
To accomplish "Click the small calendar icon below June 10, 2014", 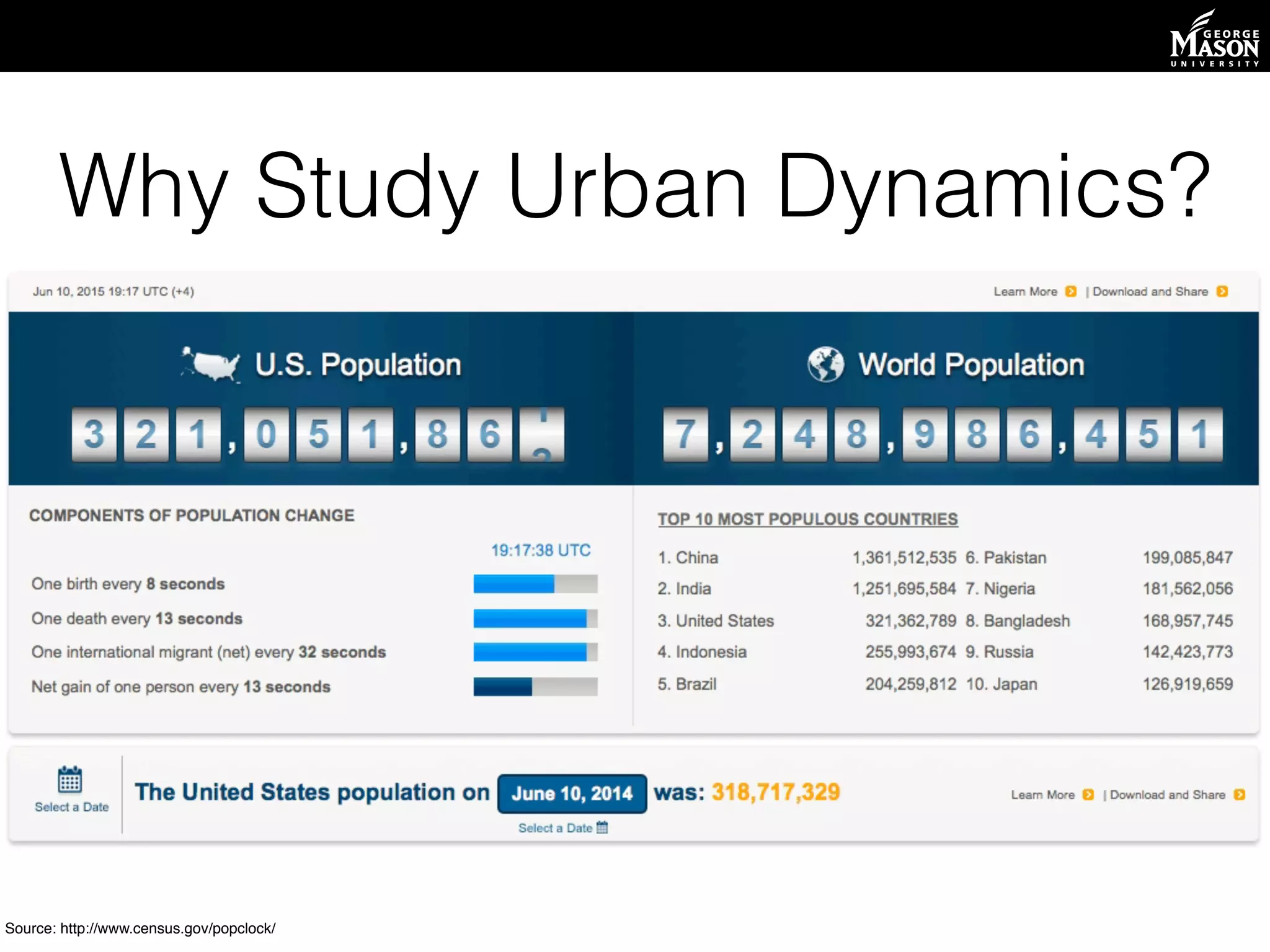I will point(602,827).
